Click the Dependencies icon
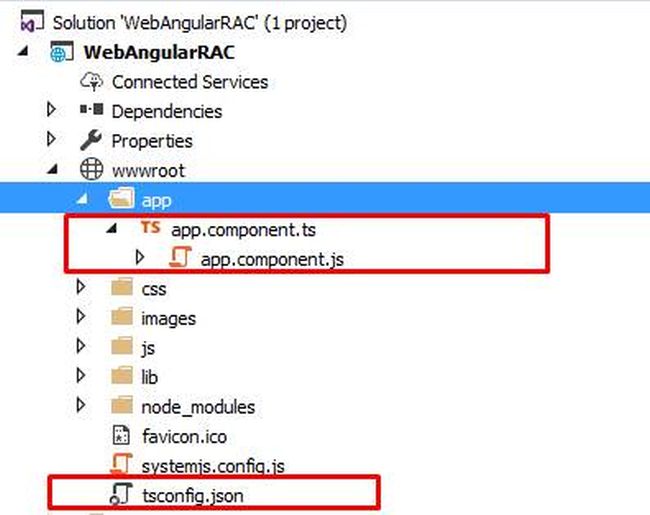Viewport: 650px width, 515px height. (92, 110)
